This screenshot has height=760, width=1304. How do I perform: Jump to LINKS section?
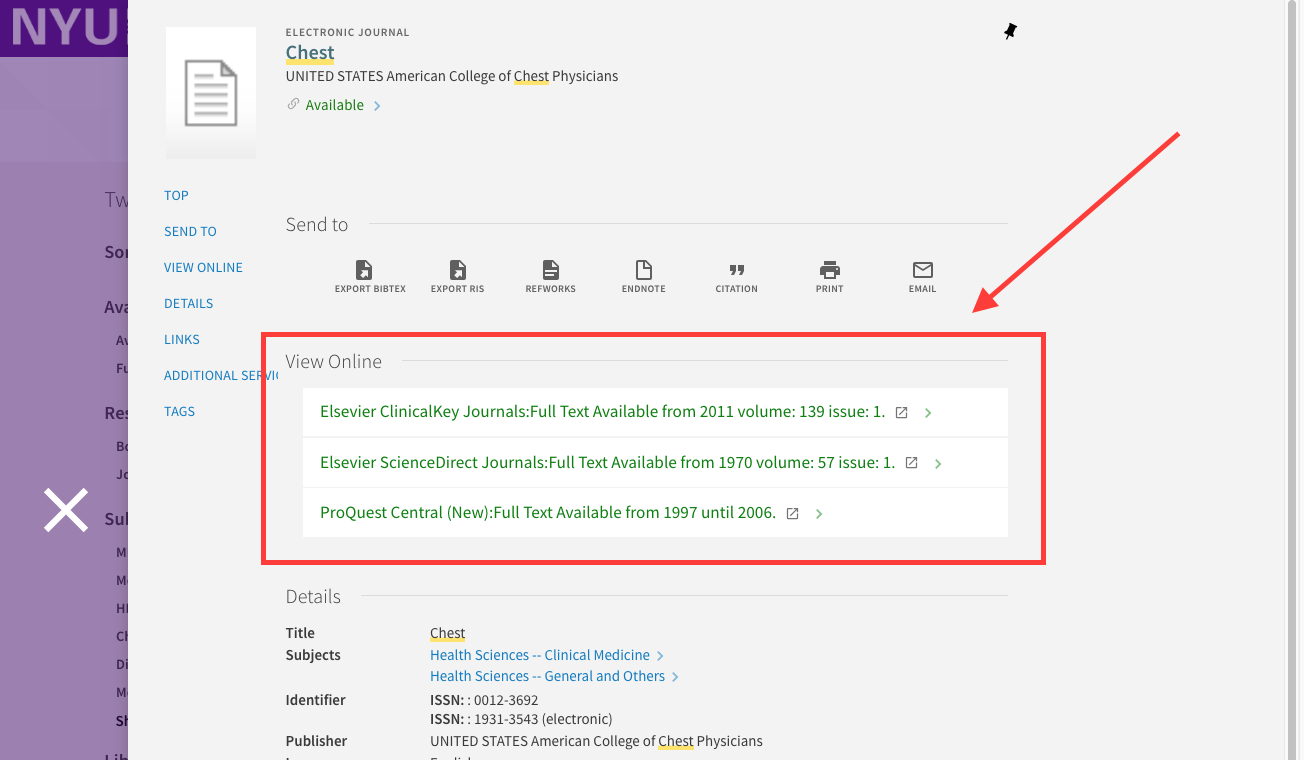tap(182, 339)
